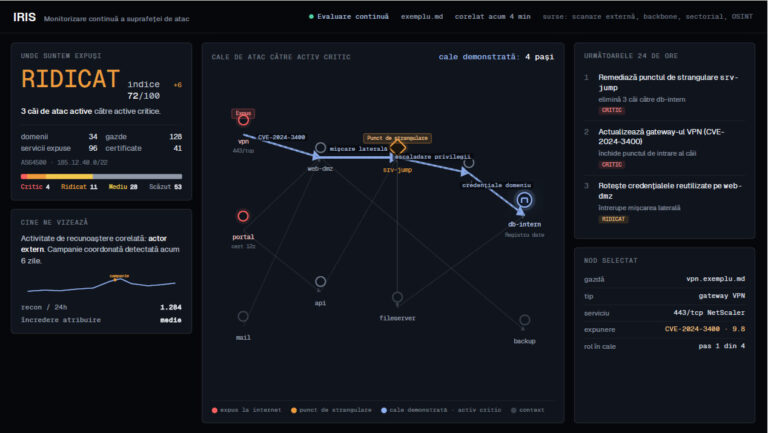Click the srv-jump chokepoint diamond node
The height and width of the screenshot is (433, 768).
coord(398,147)
